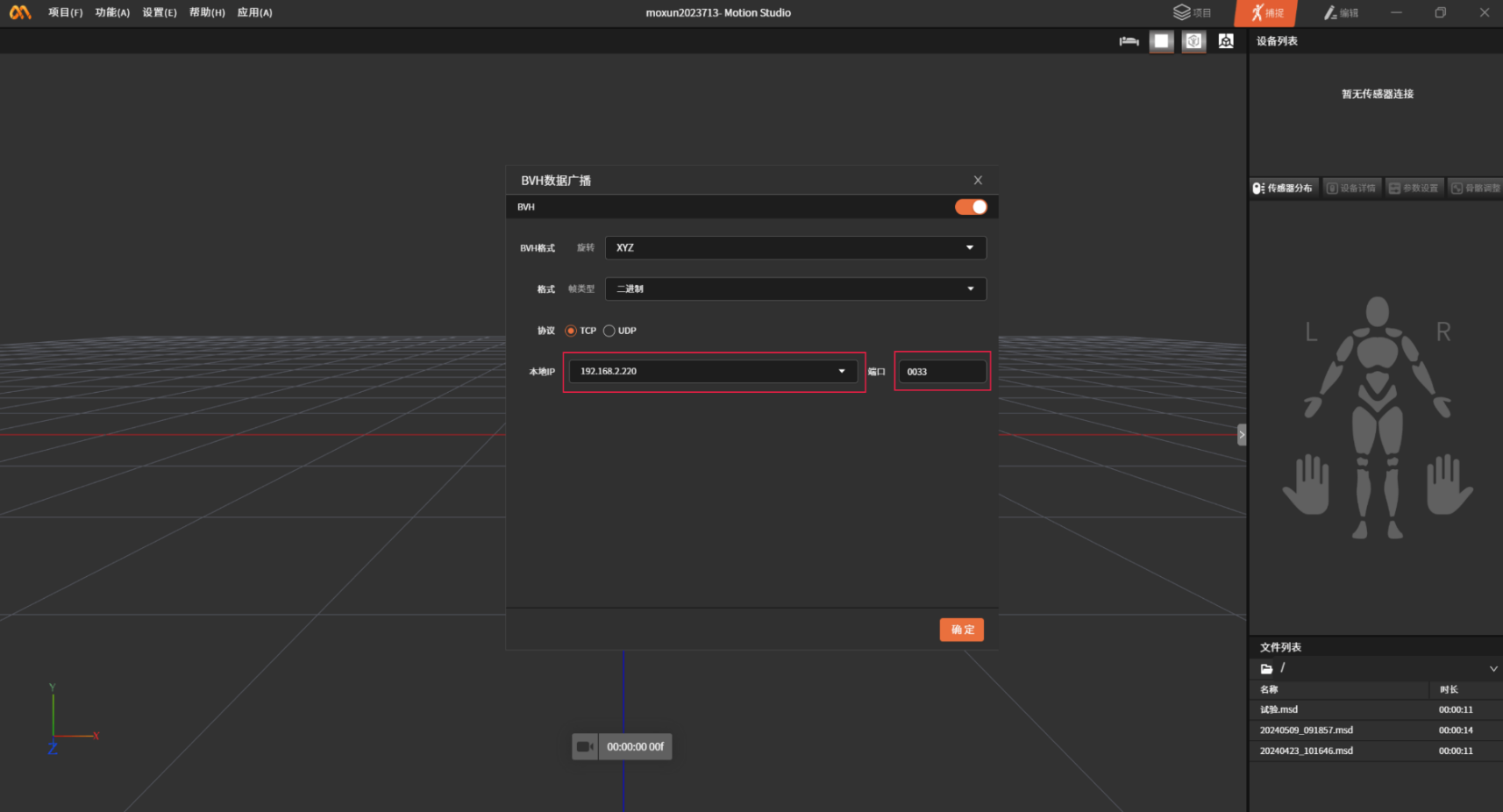Screen dimensions: 1503x812
Task: Expand the local IP 192.168.2.220 dropdown
Action: (x=713, y=372)
